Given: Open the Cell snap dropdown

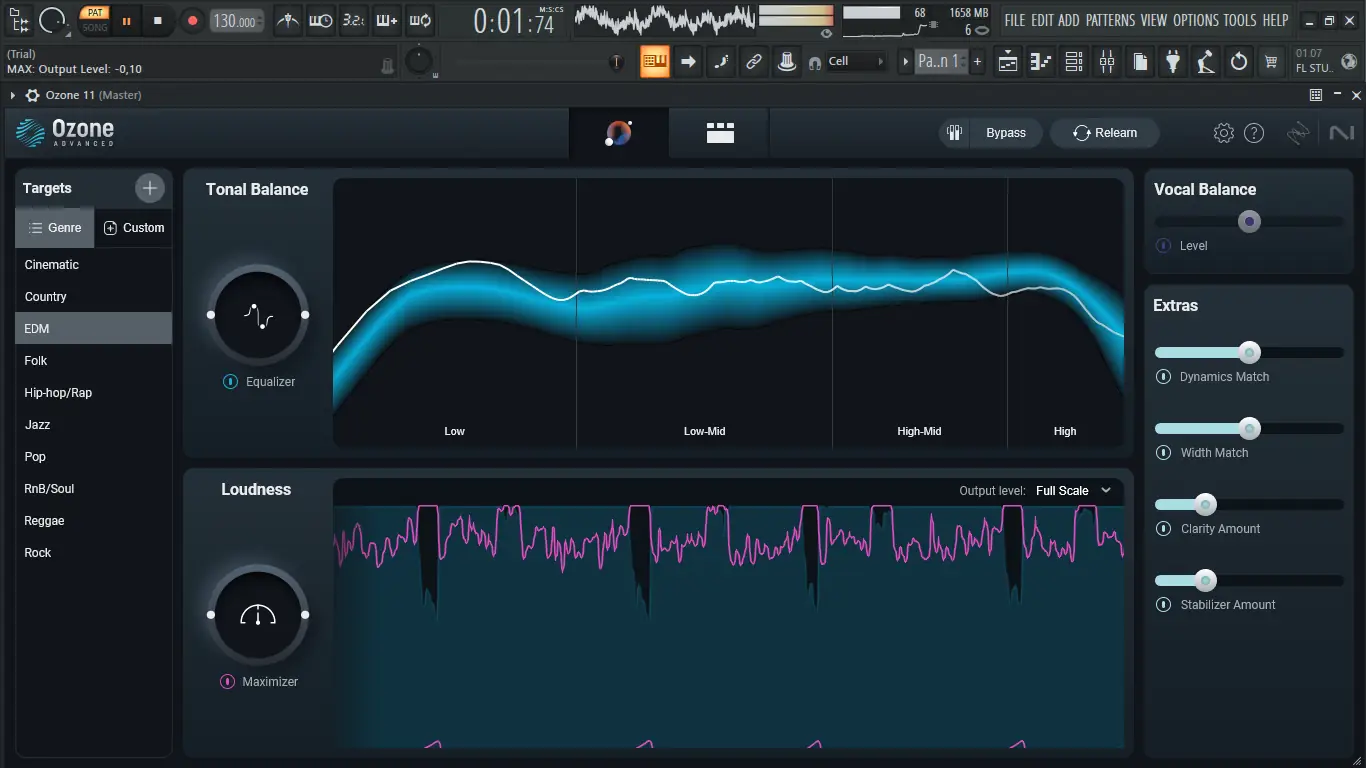Looking at the screenshot, I should [858, 62].
